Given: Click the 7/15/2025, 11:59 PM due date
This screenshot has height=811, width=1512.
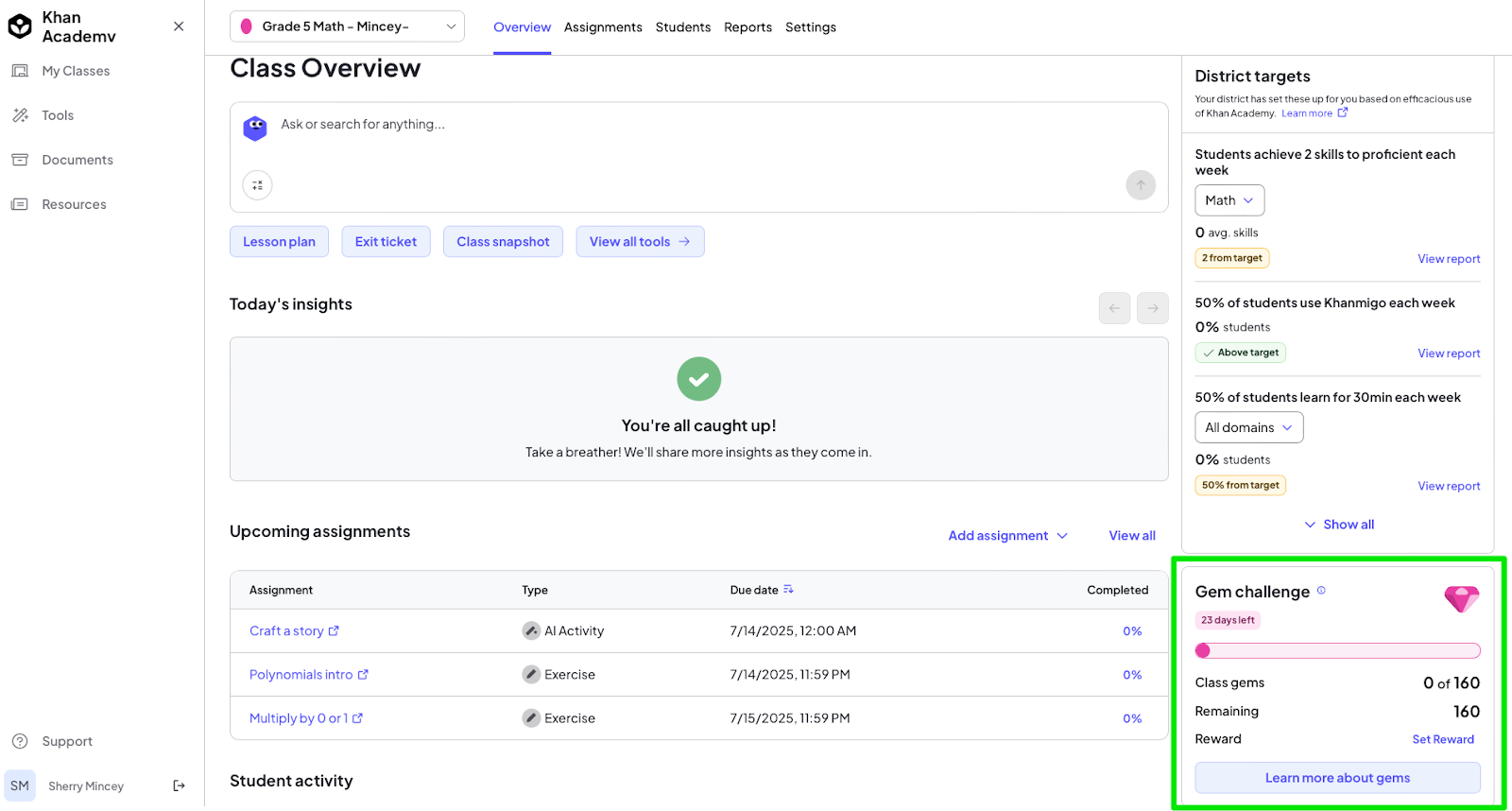Looking at the screenshot, I should pos(790,718).
